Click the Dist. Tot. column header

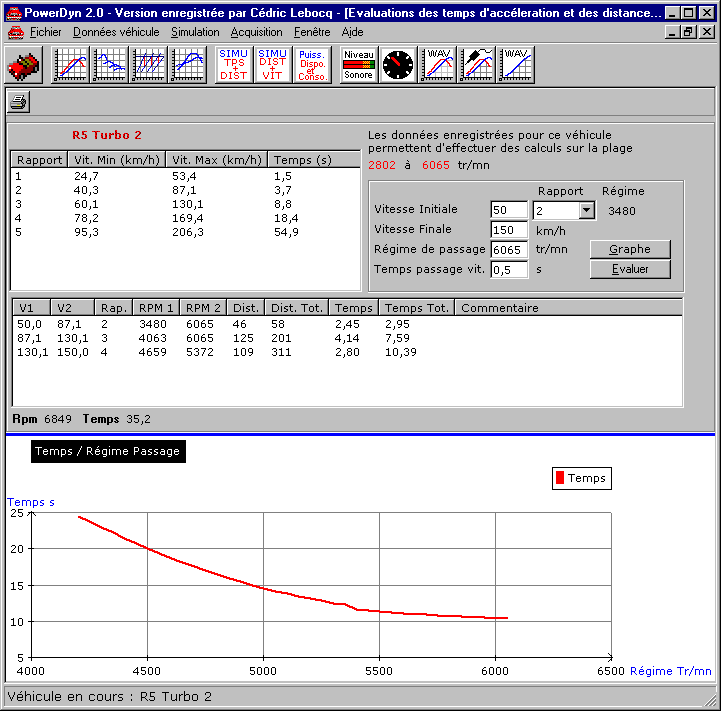pyautogui.click(x=297, y=308)
